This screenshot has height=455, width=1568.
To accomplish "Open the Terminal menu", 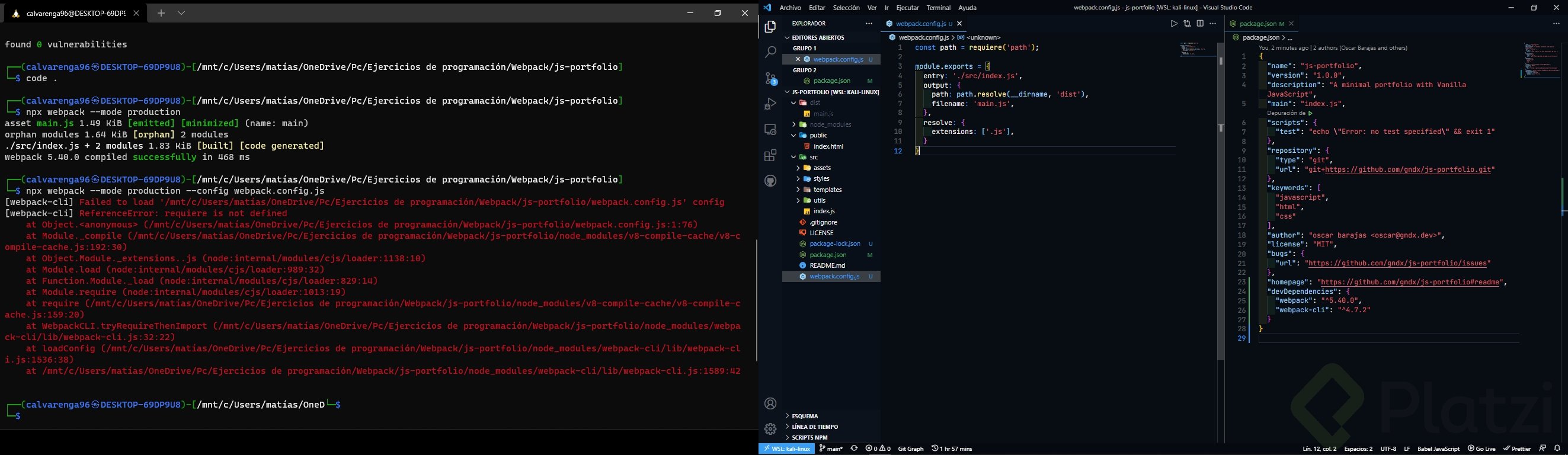I will (x=938, y=8).
